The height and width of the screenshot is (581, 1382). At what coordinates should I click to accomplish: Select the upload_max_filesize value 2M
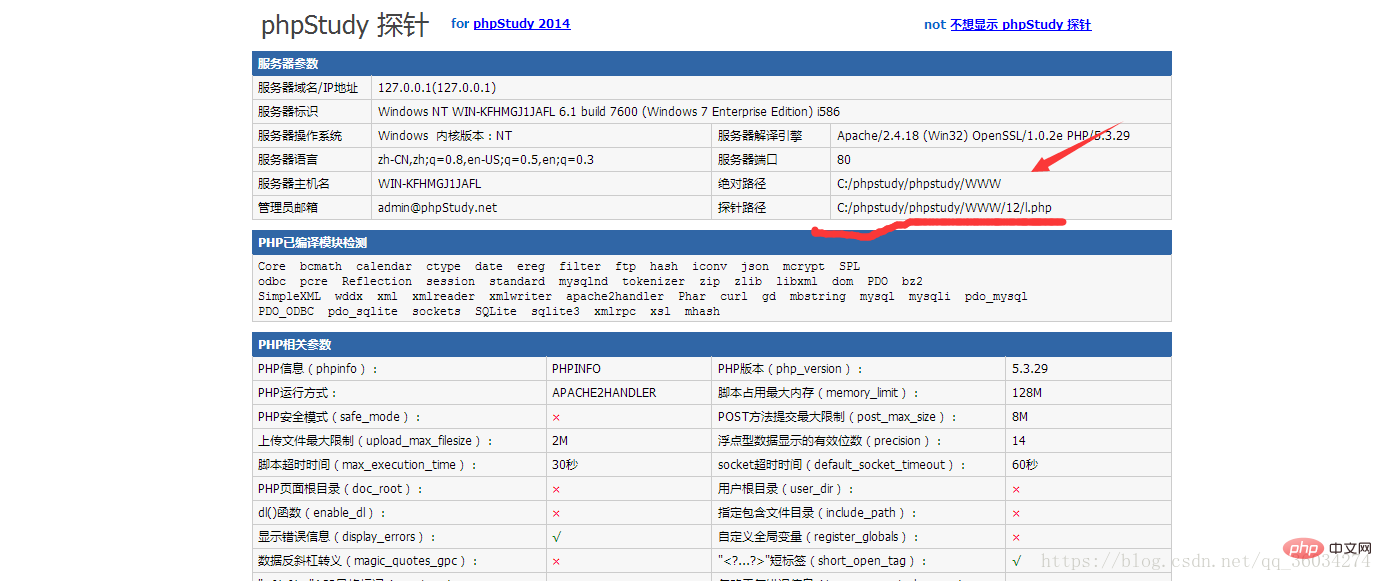pyautogui.click(x=560, y=441)
